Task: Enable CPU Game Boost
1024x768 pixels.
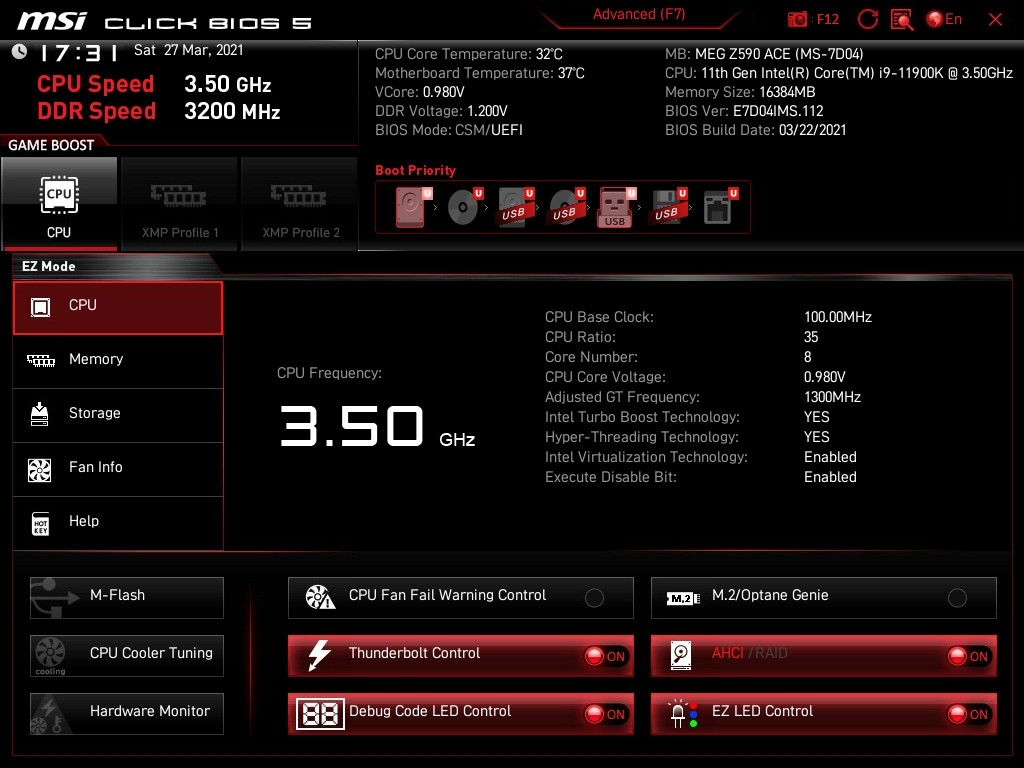Action: click(x=59, y=203)
